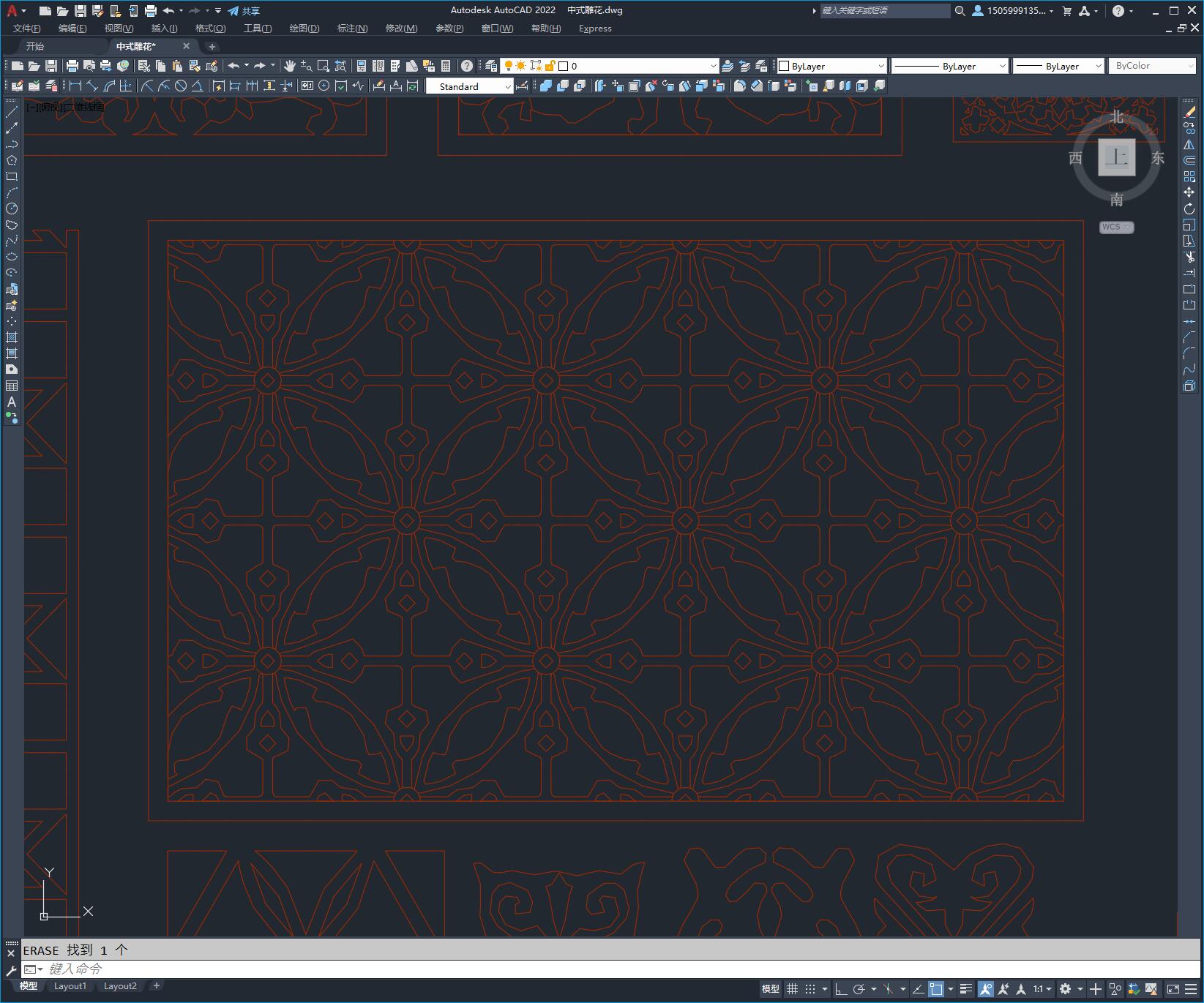This screenshot has height=1003, width=1204.
Task: Toggle lineweight display in status bar
Action: click(x=966, y=989)
